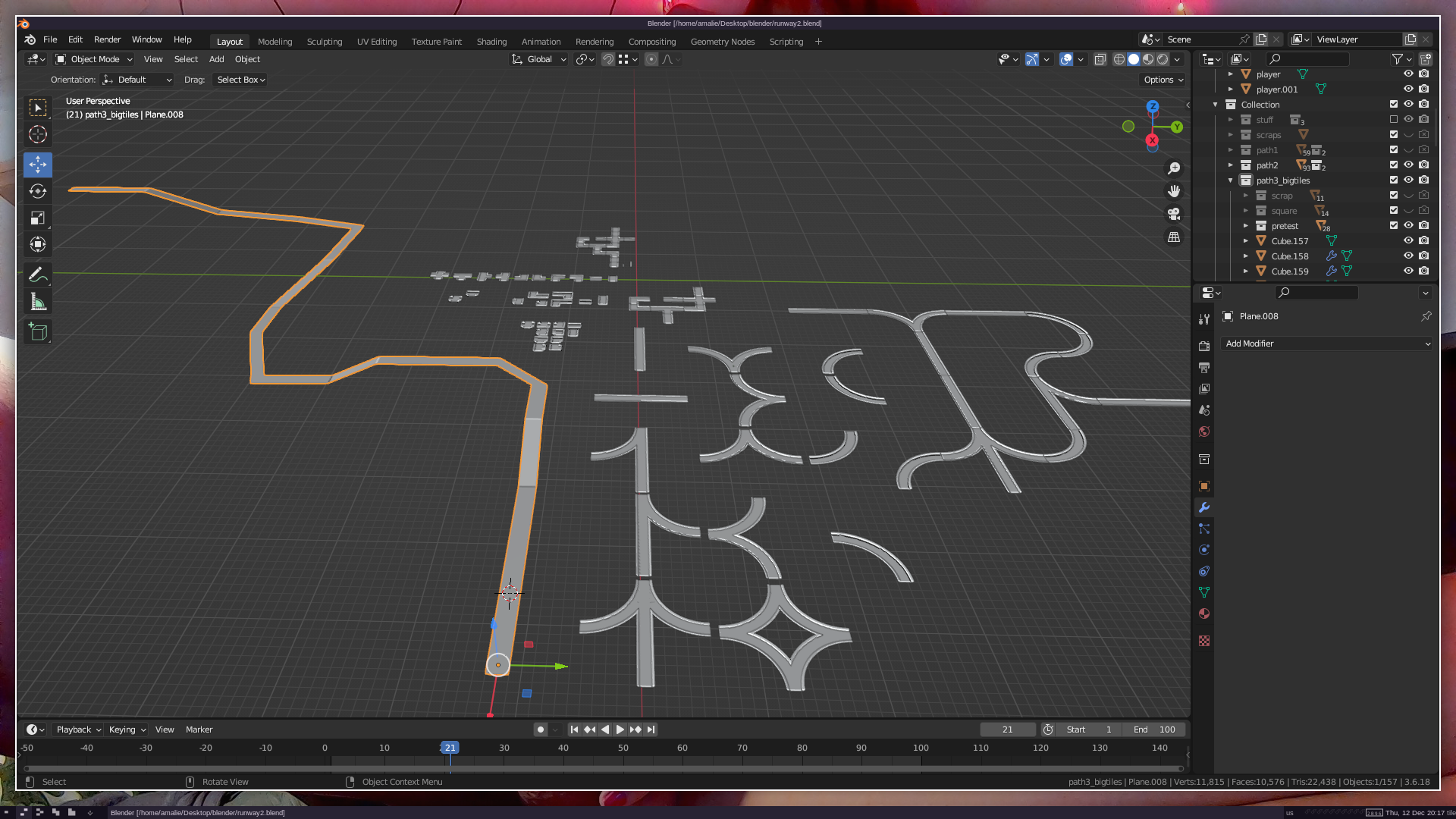The height and width of the screenshot is (819, 1456).
Task: Collapse the path3_bigtiles collection
Action: [x=1231, y=180]
